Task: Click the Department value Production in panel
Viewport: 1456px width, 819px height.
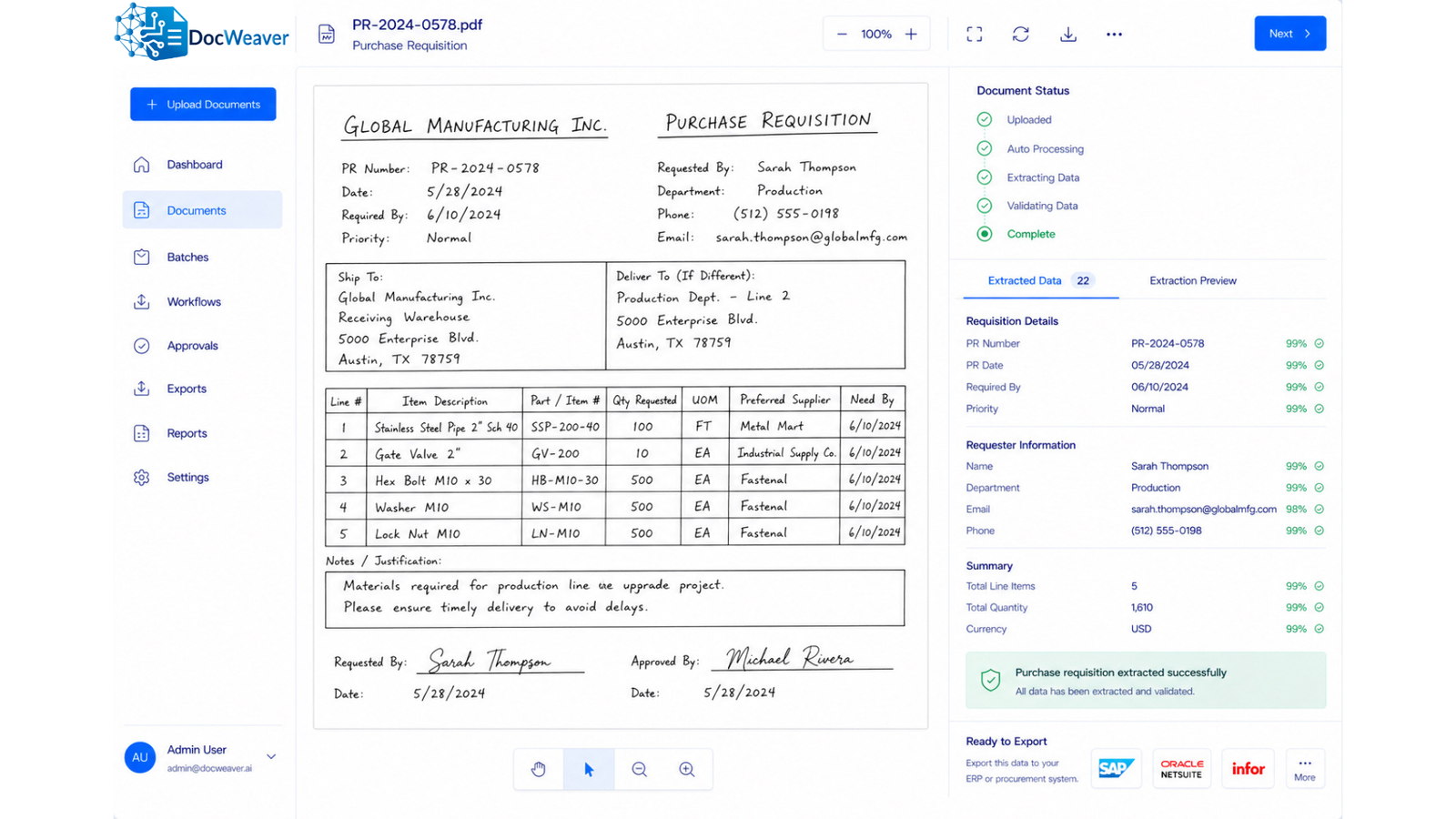Action: (1156, 488)
